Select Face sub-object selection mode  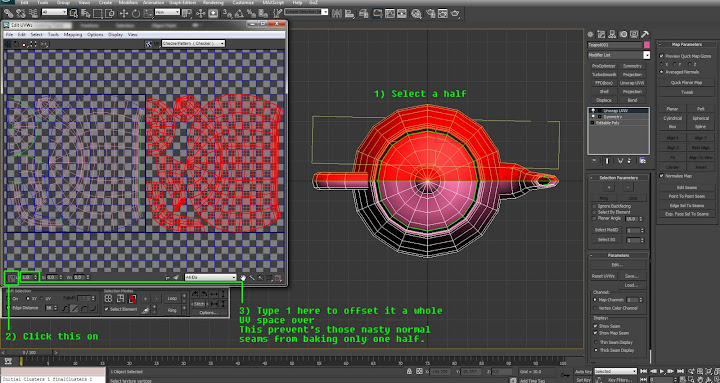click(132, 299)
